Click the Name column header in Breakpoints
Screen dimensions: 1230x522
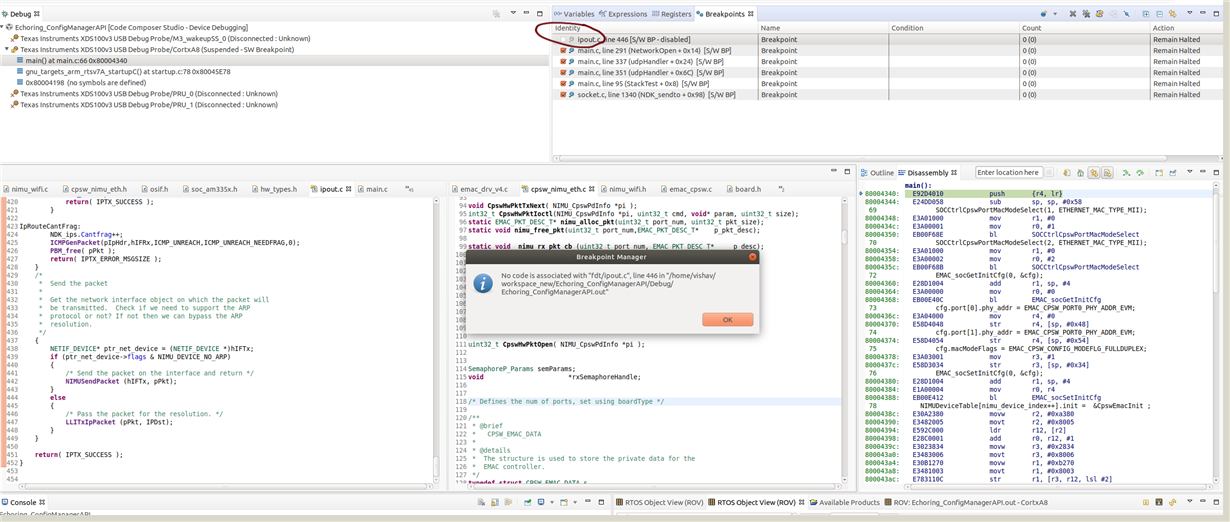[x=822, y=28]
